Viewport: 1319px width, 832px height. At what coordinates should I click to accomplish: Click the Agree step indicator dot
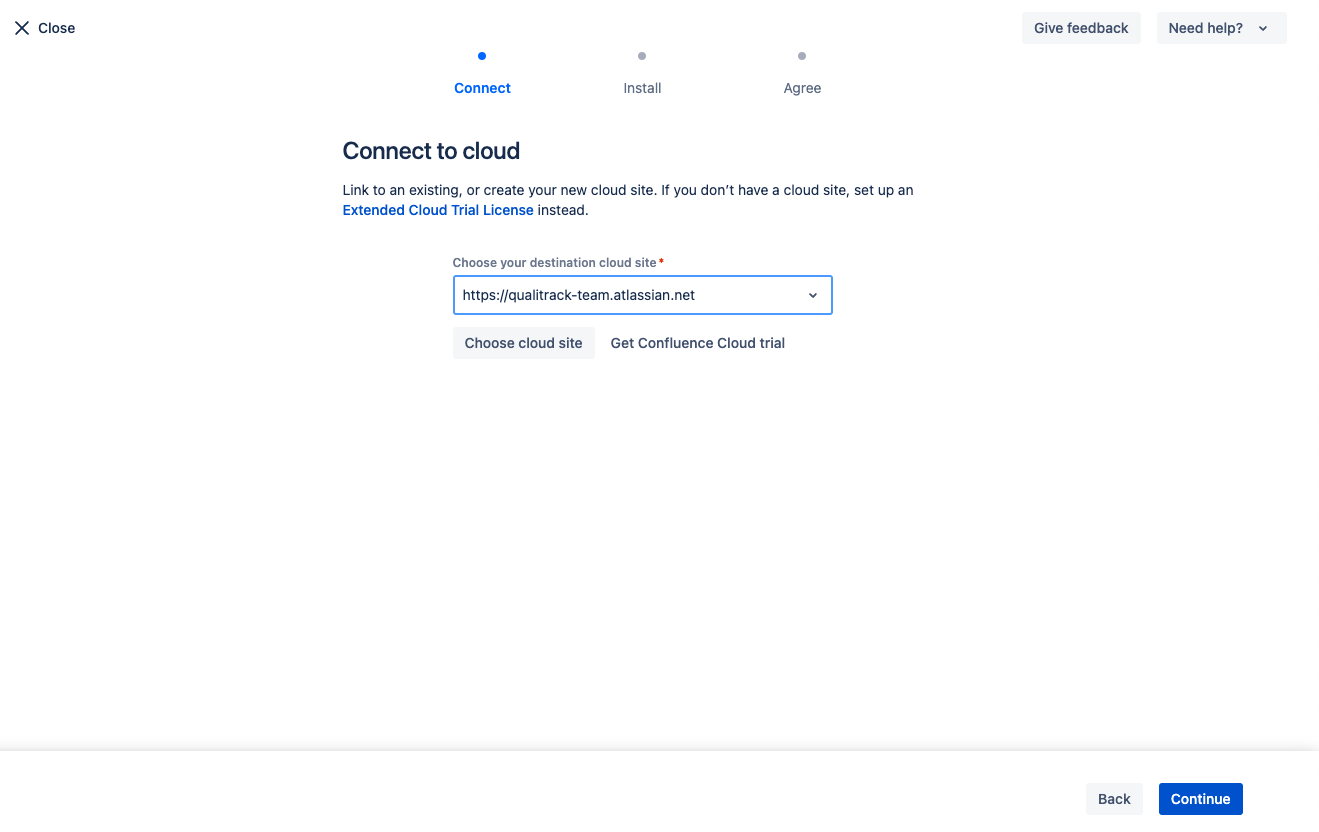tap(801, 57)
